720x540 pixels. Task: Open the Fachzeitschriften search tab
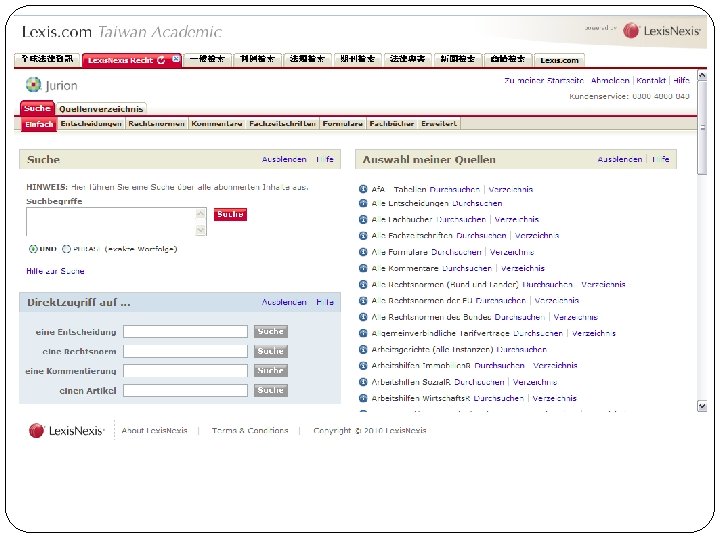click(x=282, y=124)
